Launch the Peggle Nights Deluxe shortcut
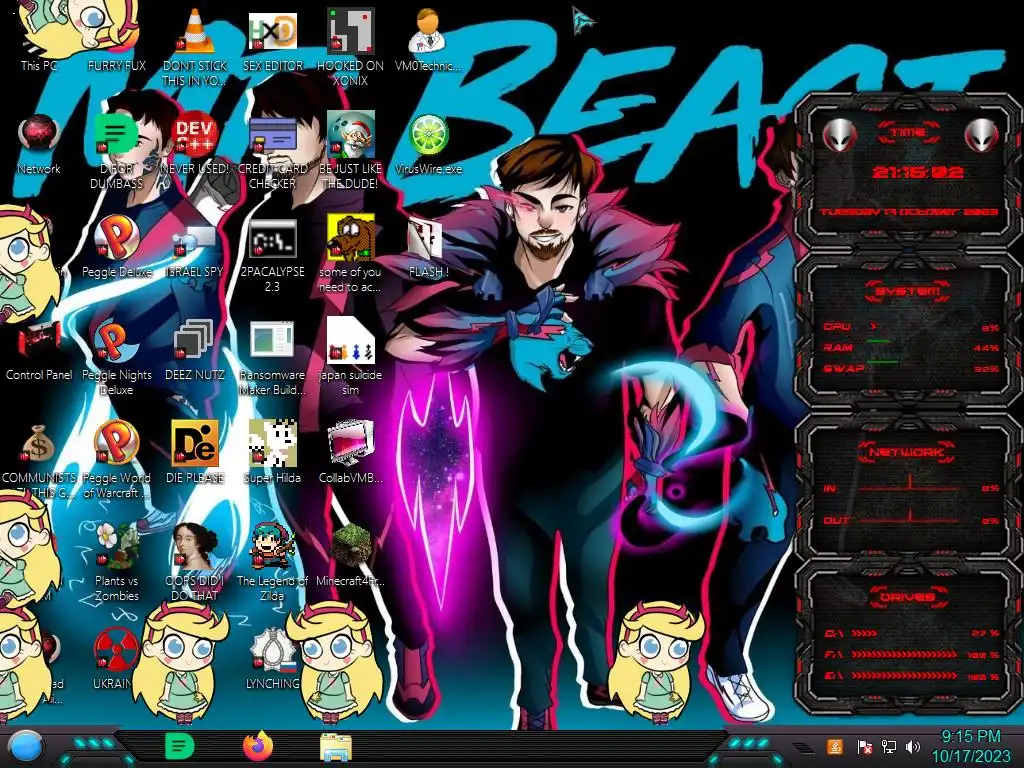The height and width of the screenshot is (768, 1024). pyautogui.click(x=116, y=341)
